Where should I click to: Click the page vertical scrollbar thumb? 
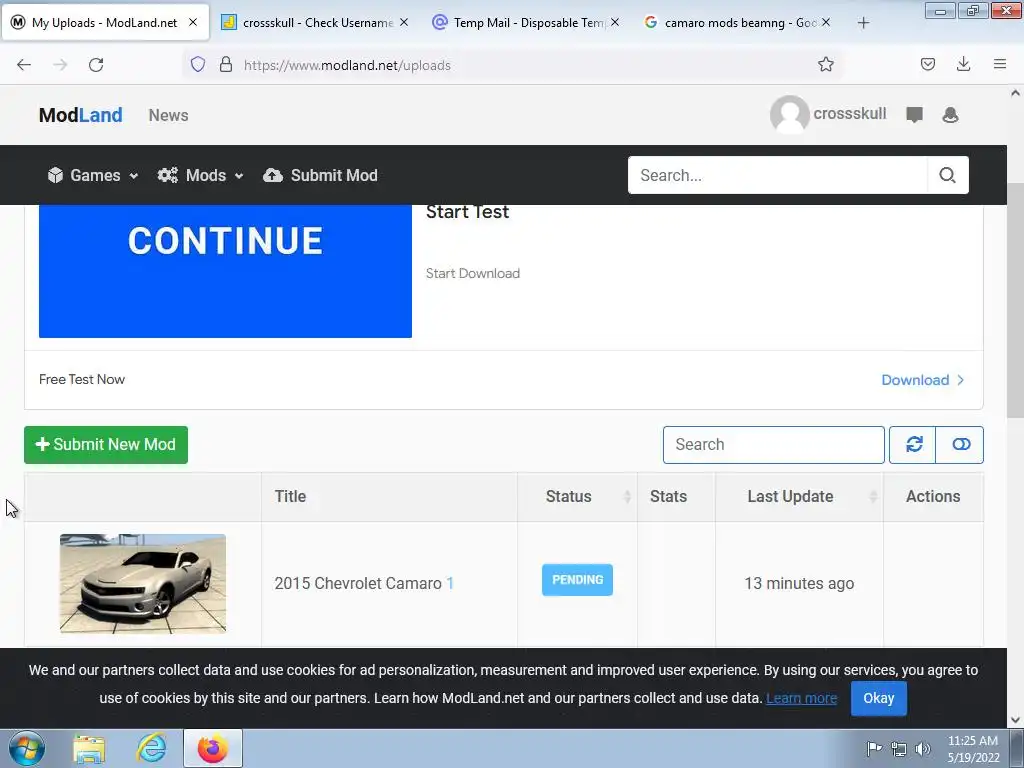point(1015,300)
